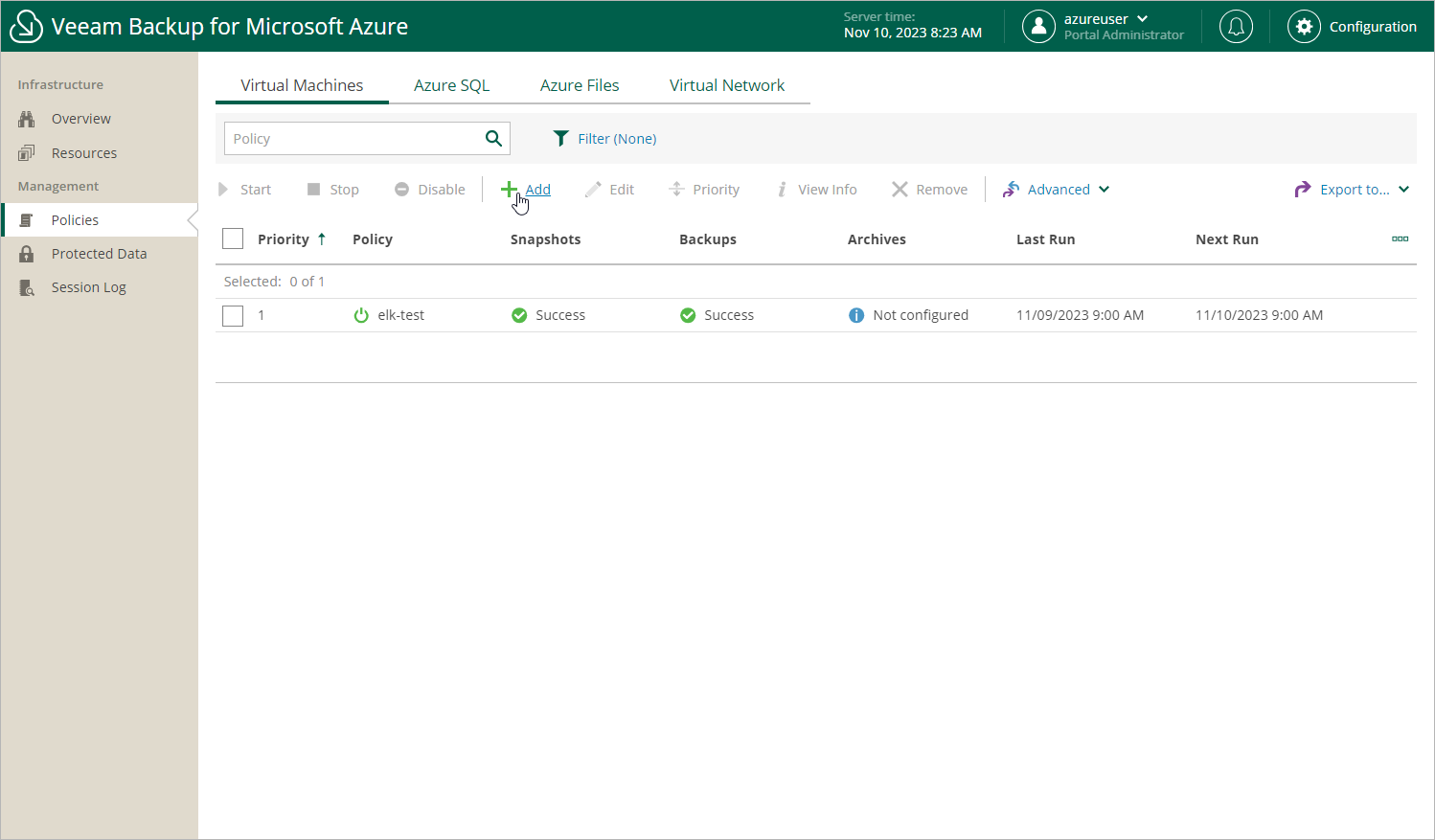Check the elk-test policy row checkbox
Viewport: 1435px width, 840px height.
click(233, 315)
